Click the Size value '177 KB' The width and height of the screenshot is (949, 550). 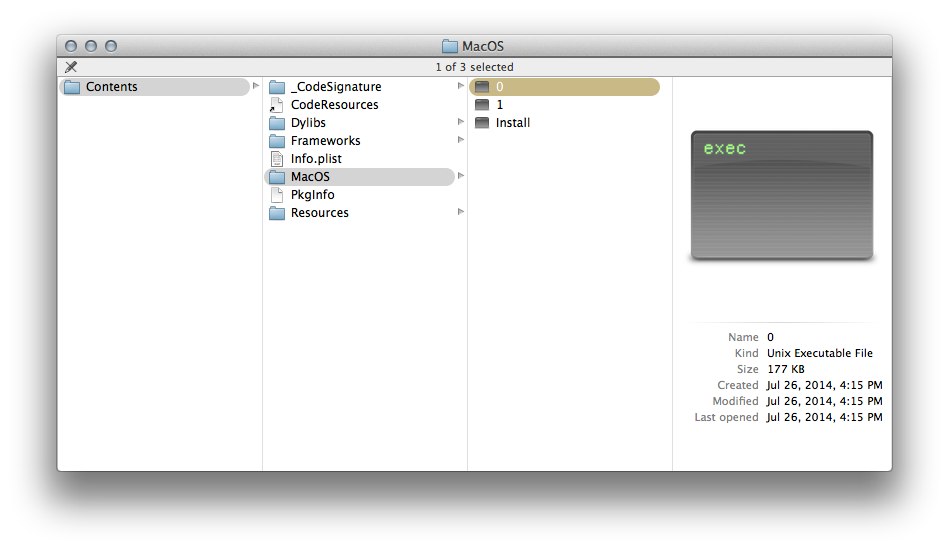point(786,369)
